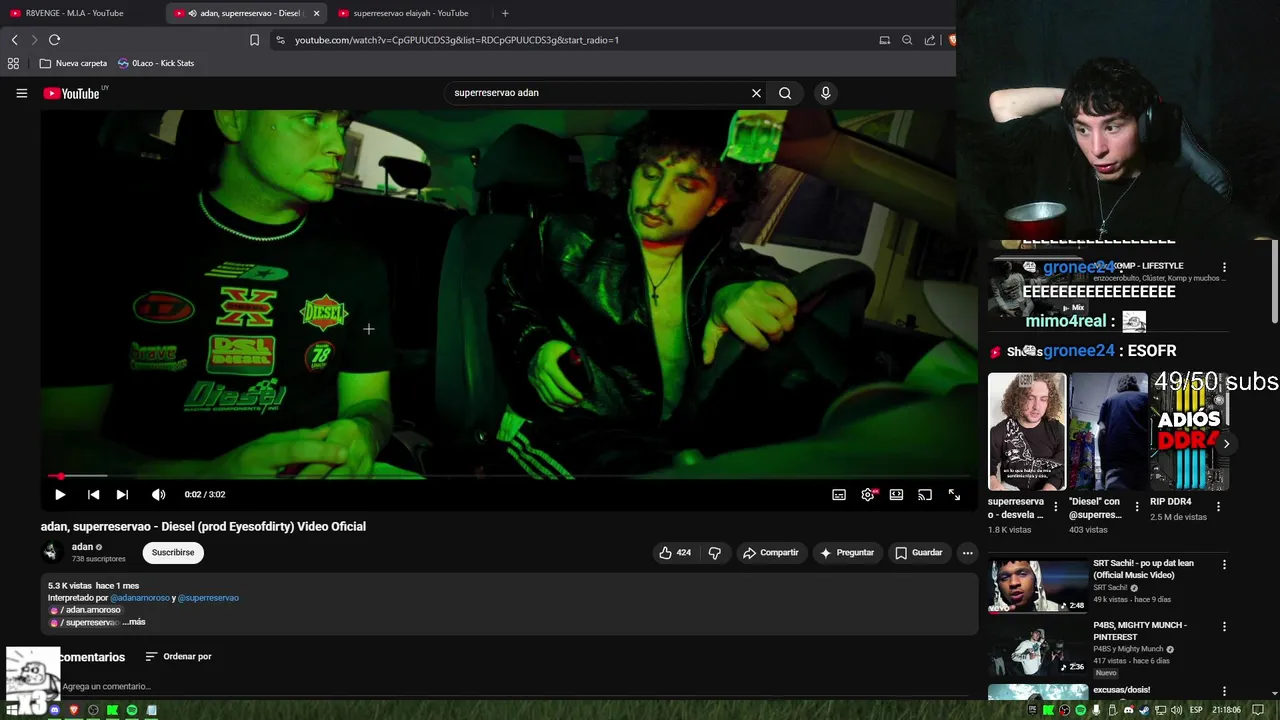Open Spotify from the Windows taskbar
The image size is (1280, 720).
click(132, 710)
